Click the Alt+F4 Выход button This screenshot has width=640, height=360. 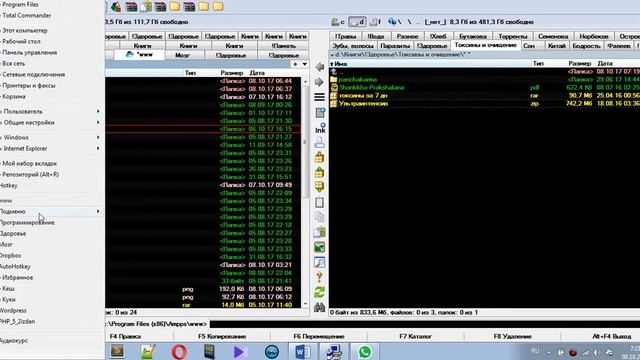click(611, 336)
